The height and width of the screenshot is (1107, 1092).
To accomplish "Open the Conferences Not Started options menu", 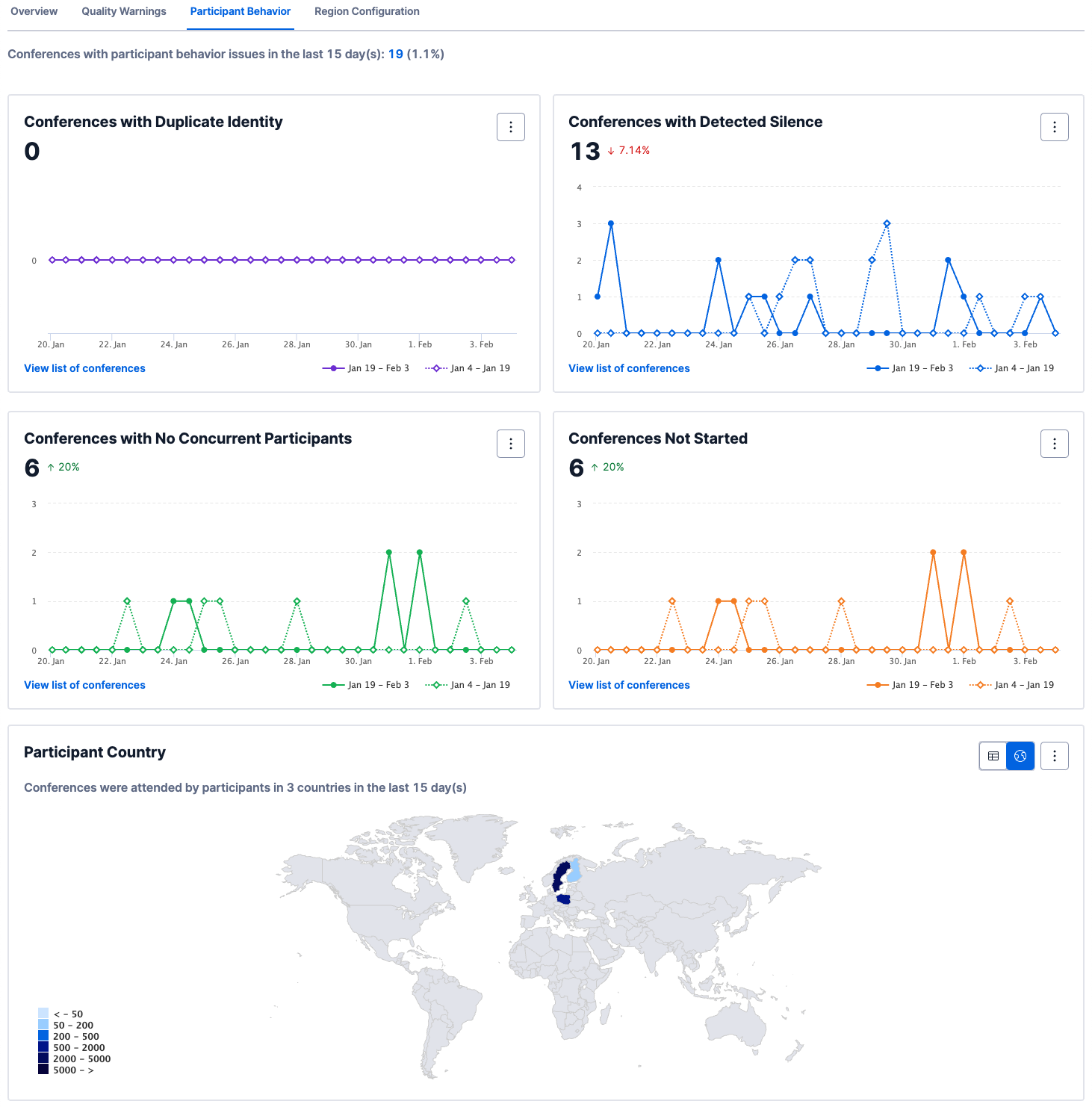I will [x=1054, y=444].
